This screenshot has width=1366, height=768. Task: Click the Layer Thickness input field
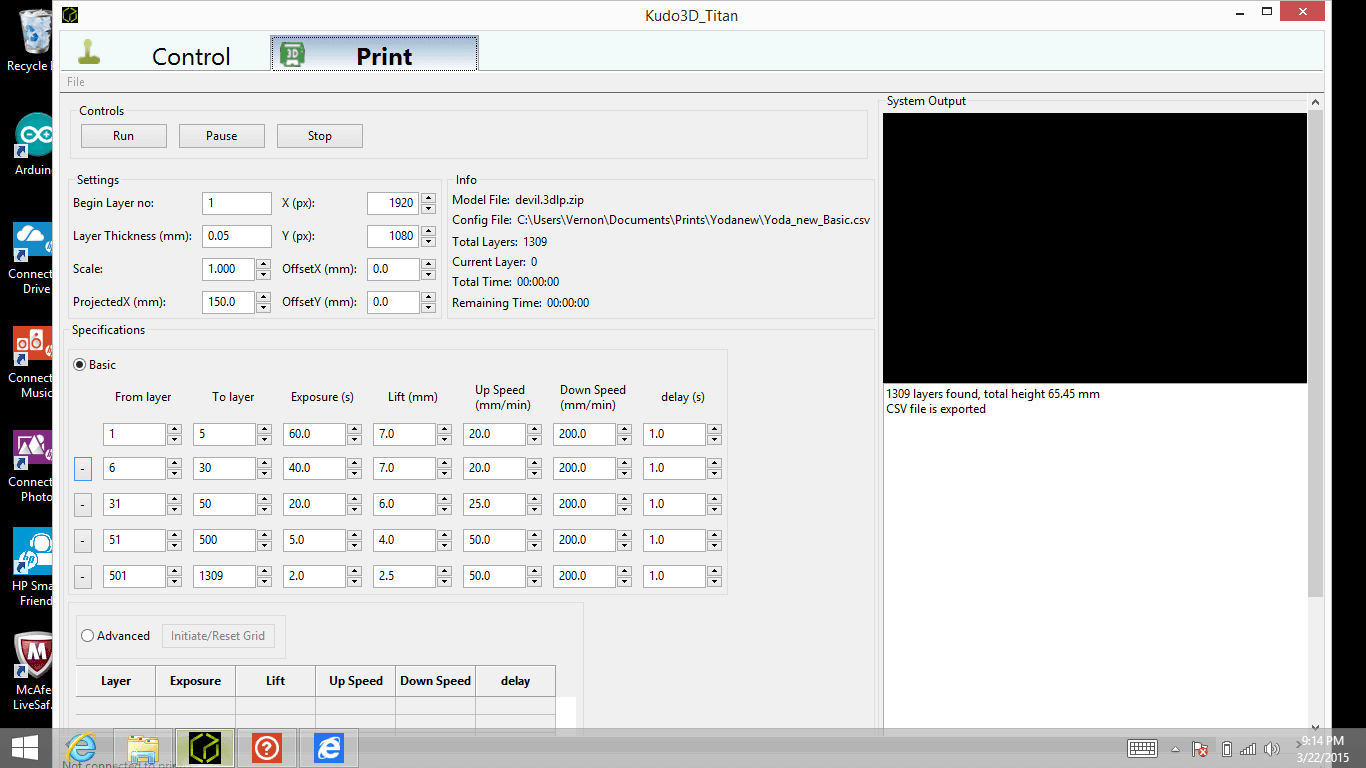(x=237, y=236)
